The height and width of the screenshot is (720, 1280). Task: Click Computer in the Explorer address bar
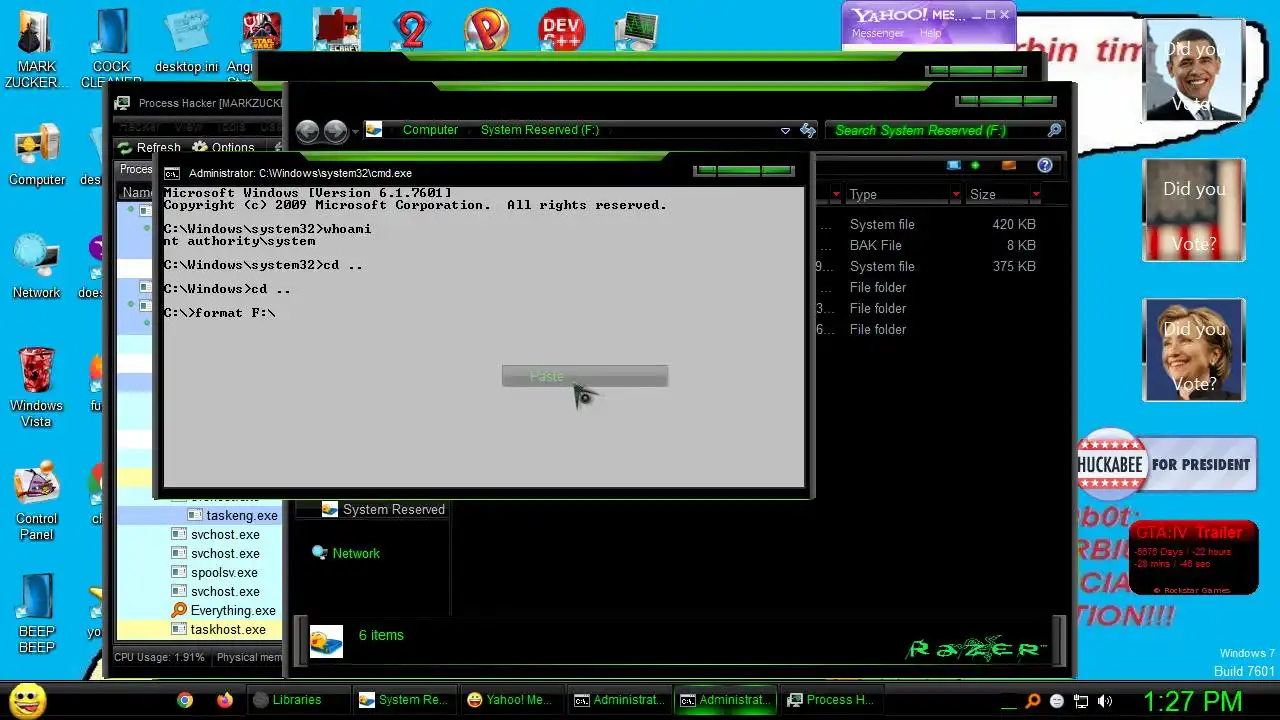(x=430, y=130)
